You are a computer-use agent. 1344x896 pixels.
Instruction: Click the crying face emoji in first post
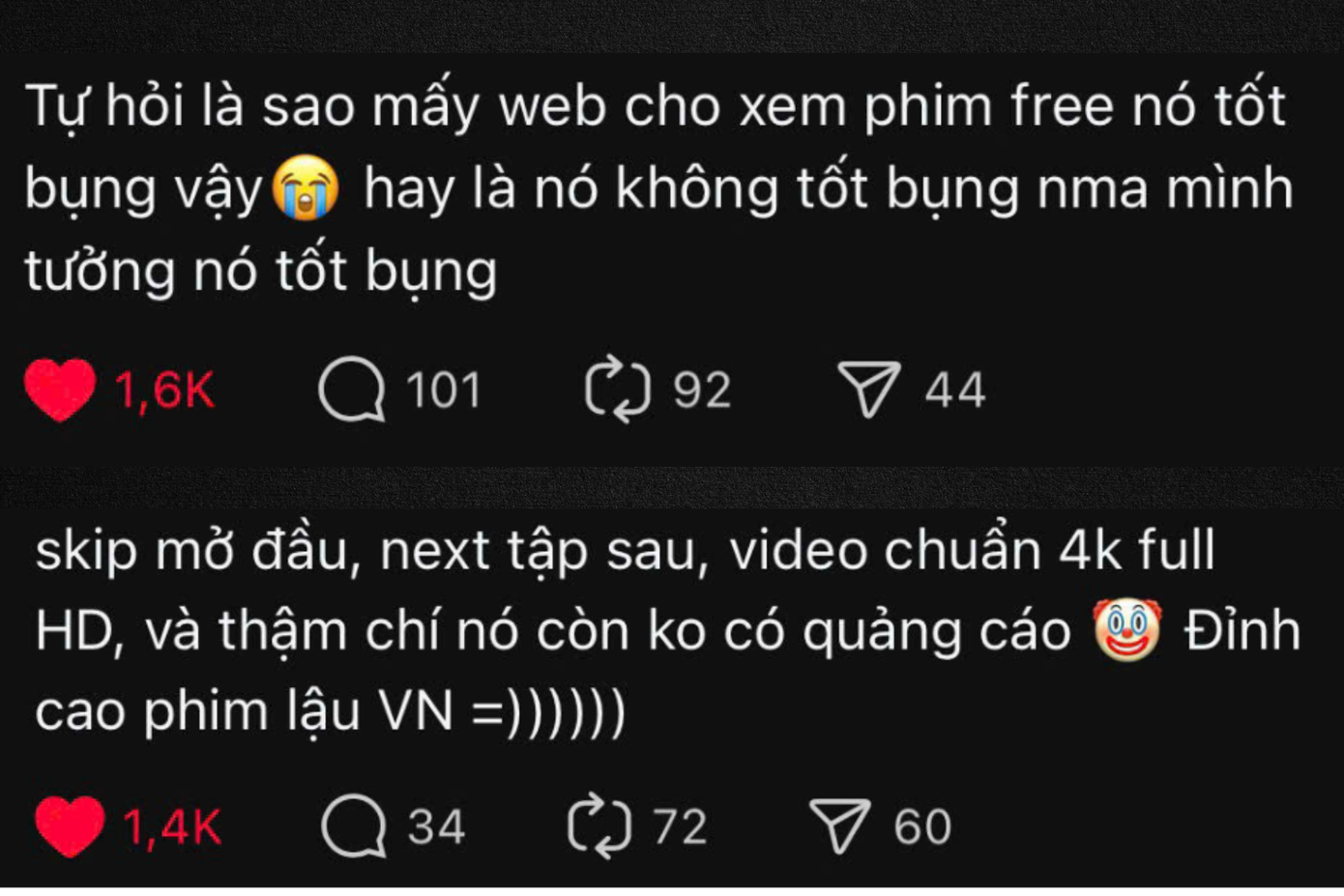(305, 188)
